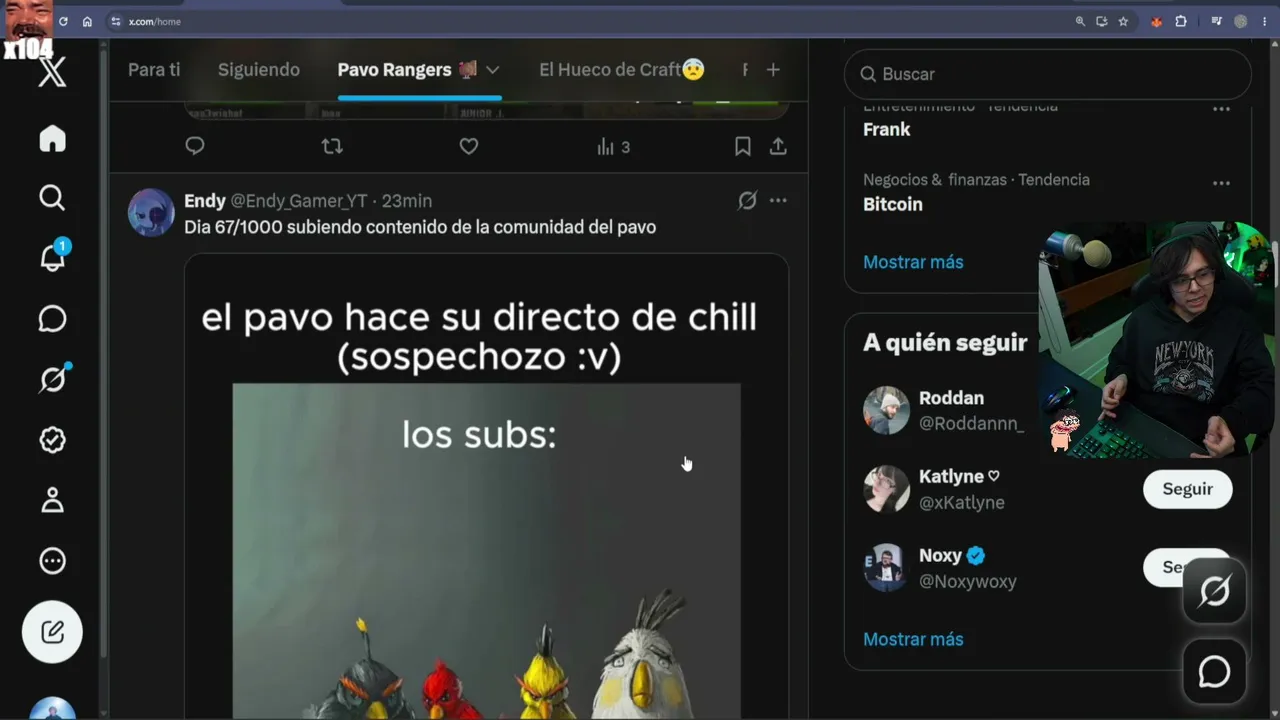The image size is (1280, 720).
Task: Switch to the Siguiendo tab
Action: 259,70
